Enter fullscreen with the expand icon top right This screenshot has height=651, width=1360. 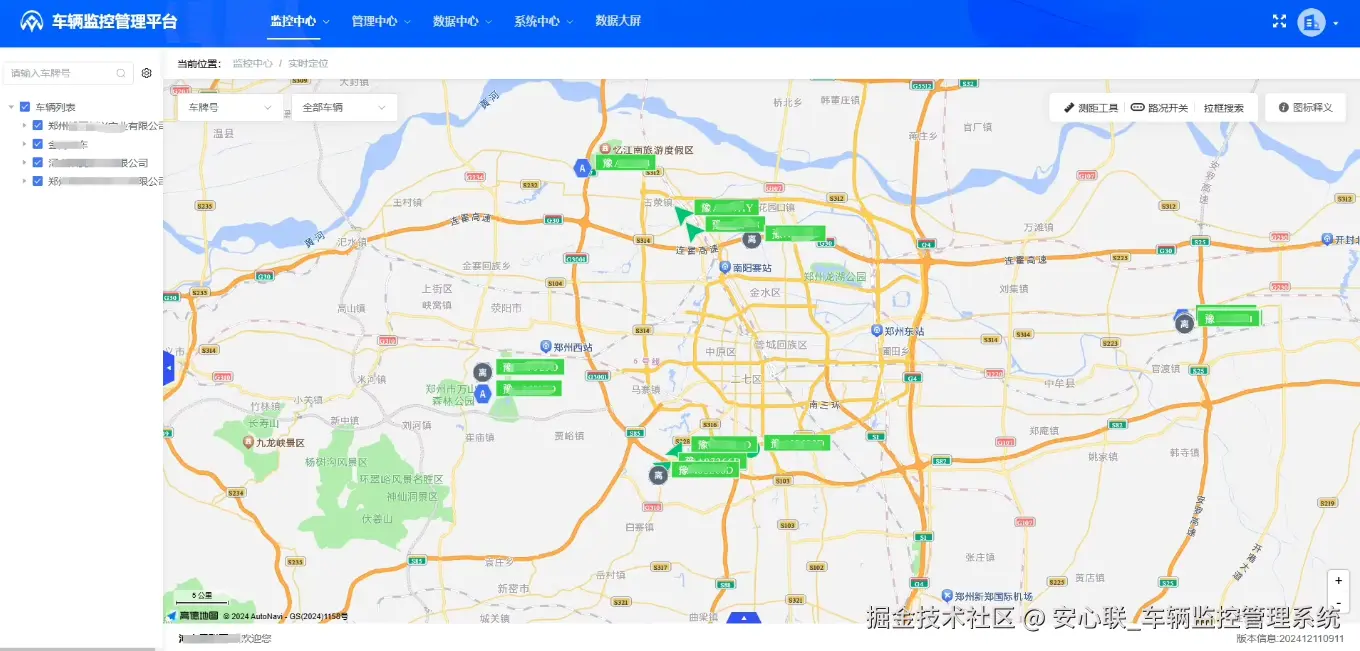[x=1279, y=20]
